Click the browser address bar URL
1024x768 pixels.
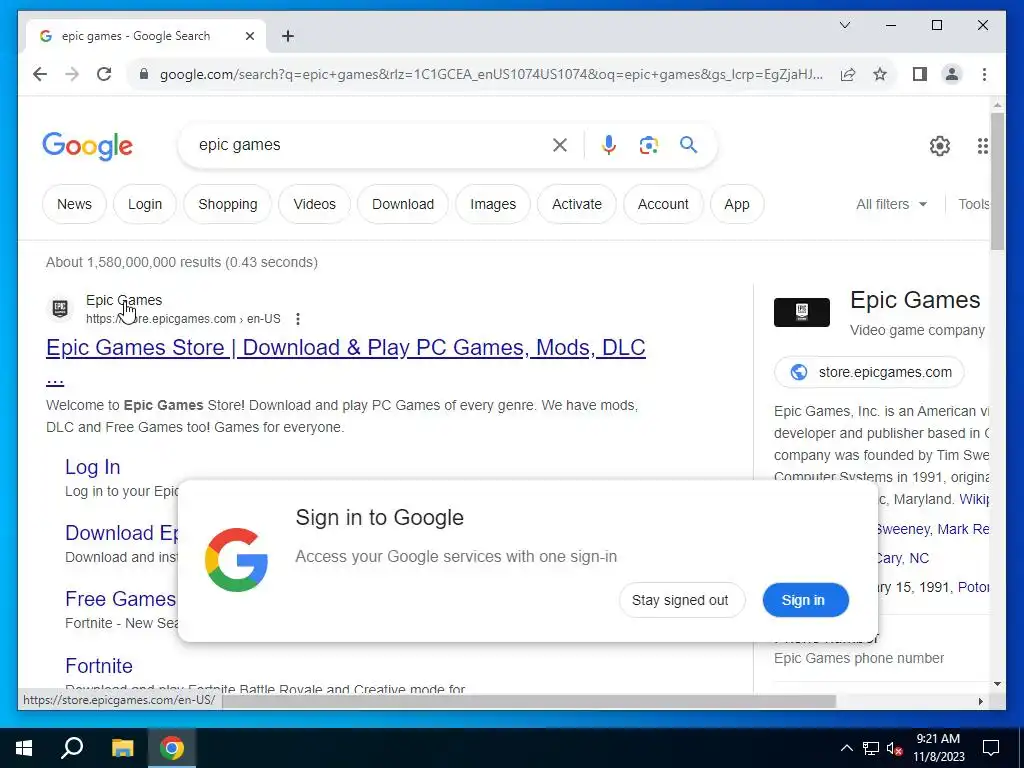click(490, 74)
